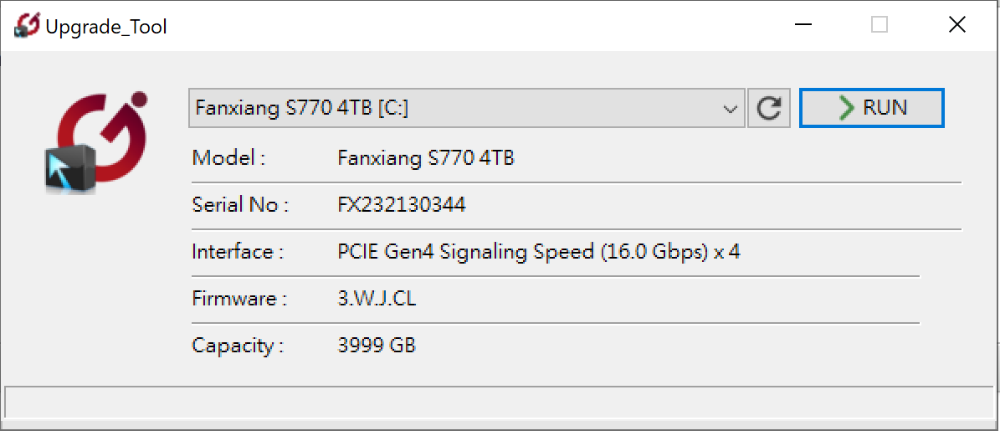Screen dimensions: 1000x435
Task: Click the PCIE Gen4 interface value
Action: point(538,252)
